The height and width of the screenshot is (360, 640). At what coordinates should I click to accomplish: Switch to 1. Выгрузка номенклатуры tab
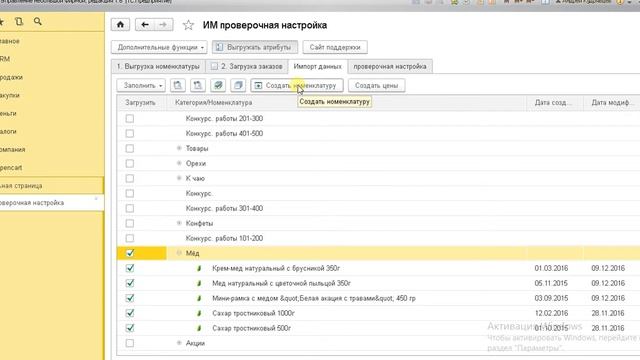pyautogui.click(x=158, y=67)
